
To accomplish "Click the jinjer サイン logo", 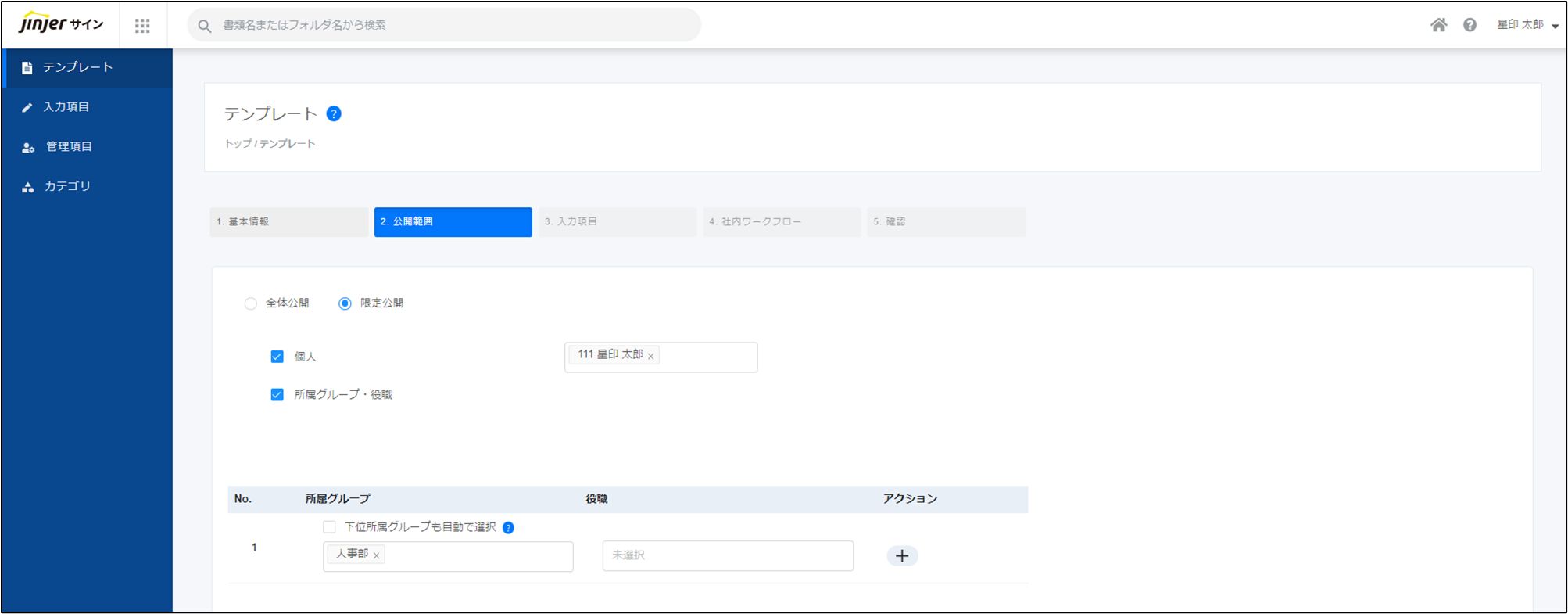I will (61, 24).
